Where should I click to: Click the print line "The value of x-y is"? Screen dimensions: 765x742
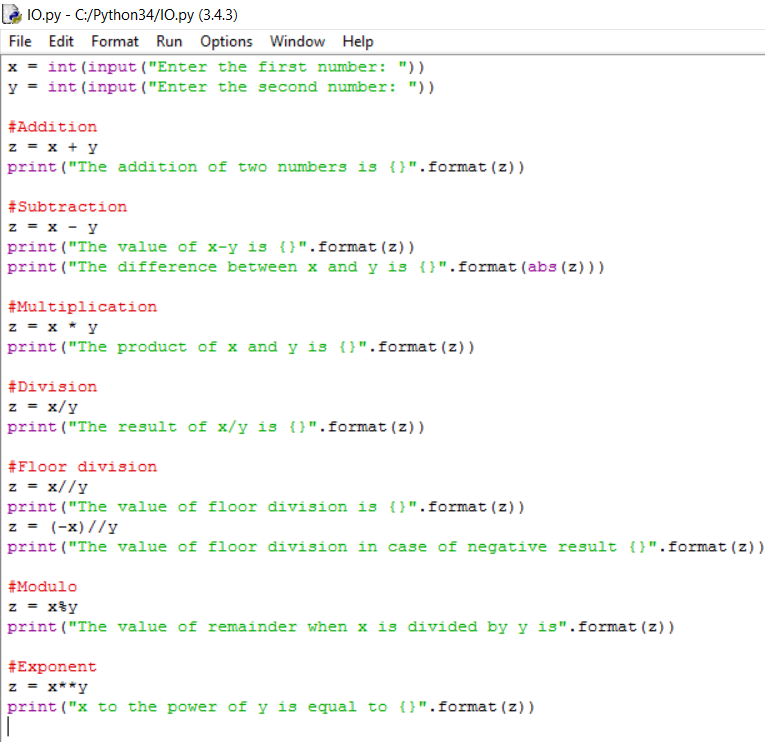[211, 247]
